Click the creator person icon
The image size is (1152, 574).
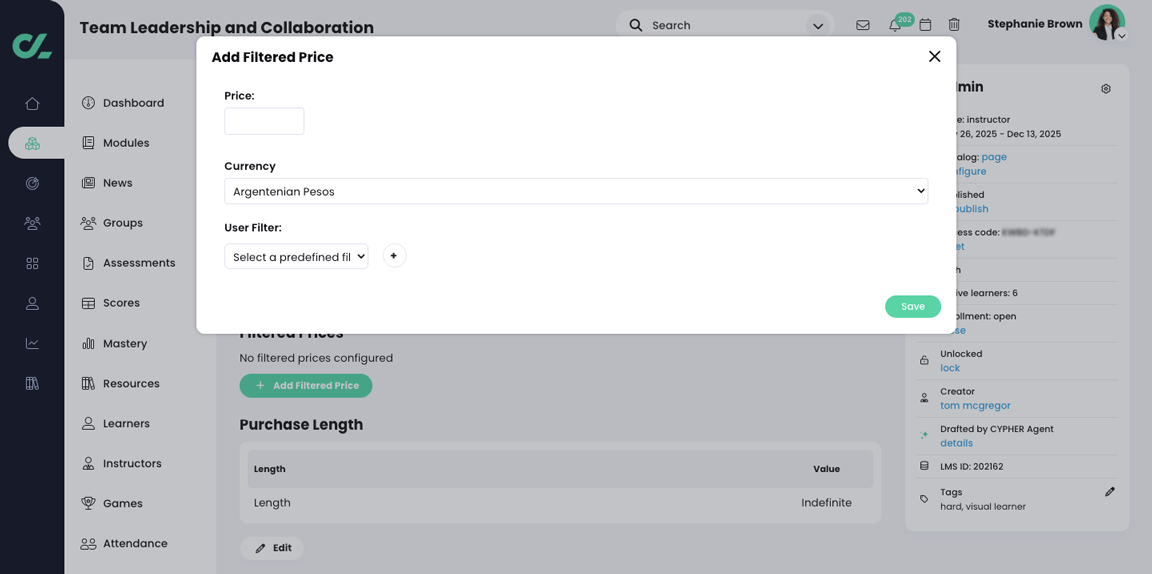[x=924, y=398]
